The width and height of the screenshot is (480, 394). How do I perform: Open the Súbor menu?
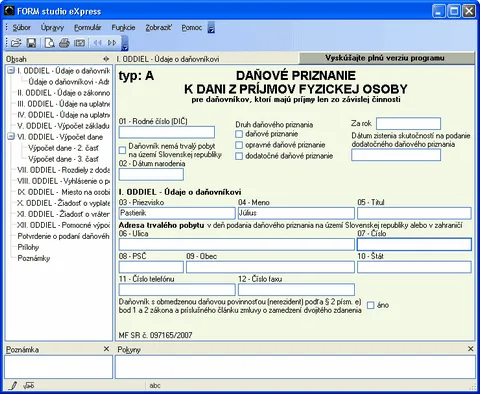tap(22, 28)
